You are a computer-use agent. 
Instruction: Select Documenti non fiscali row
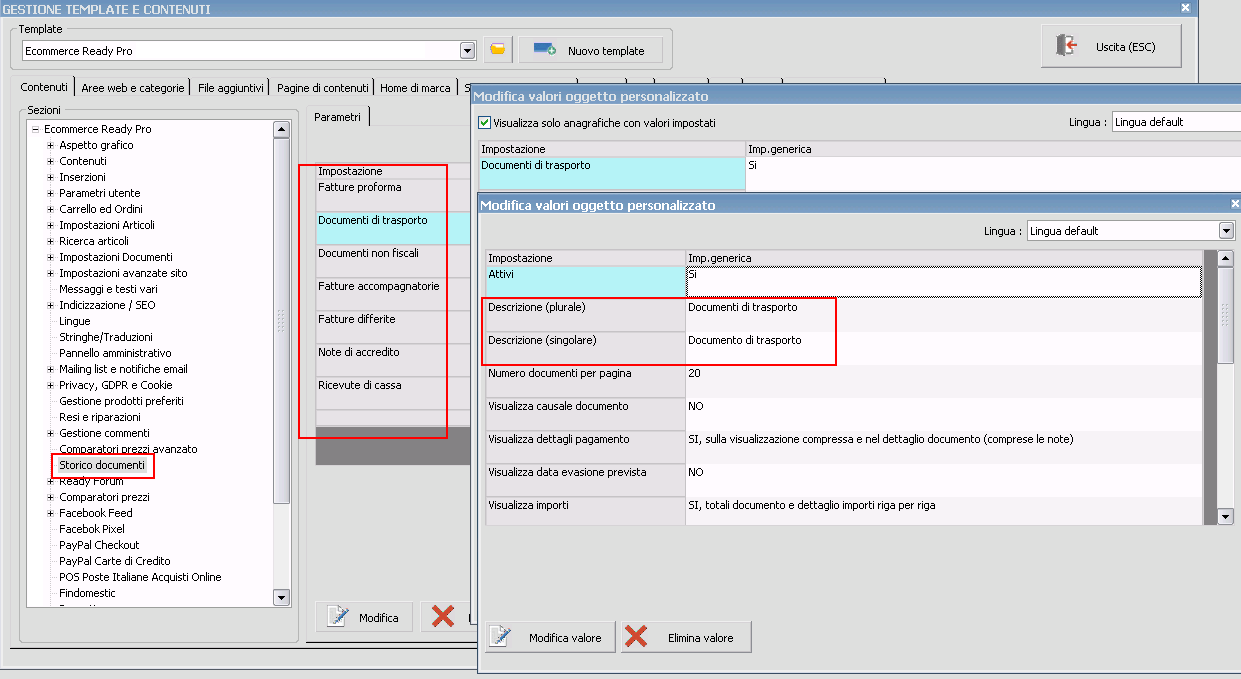(x=393, y=261)
